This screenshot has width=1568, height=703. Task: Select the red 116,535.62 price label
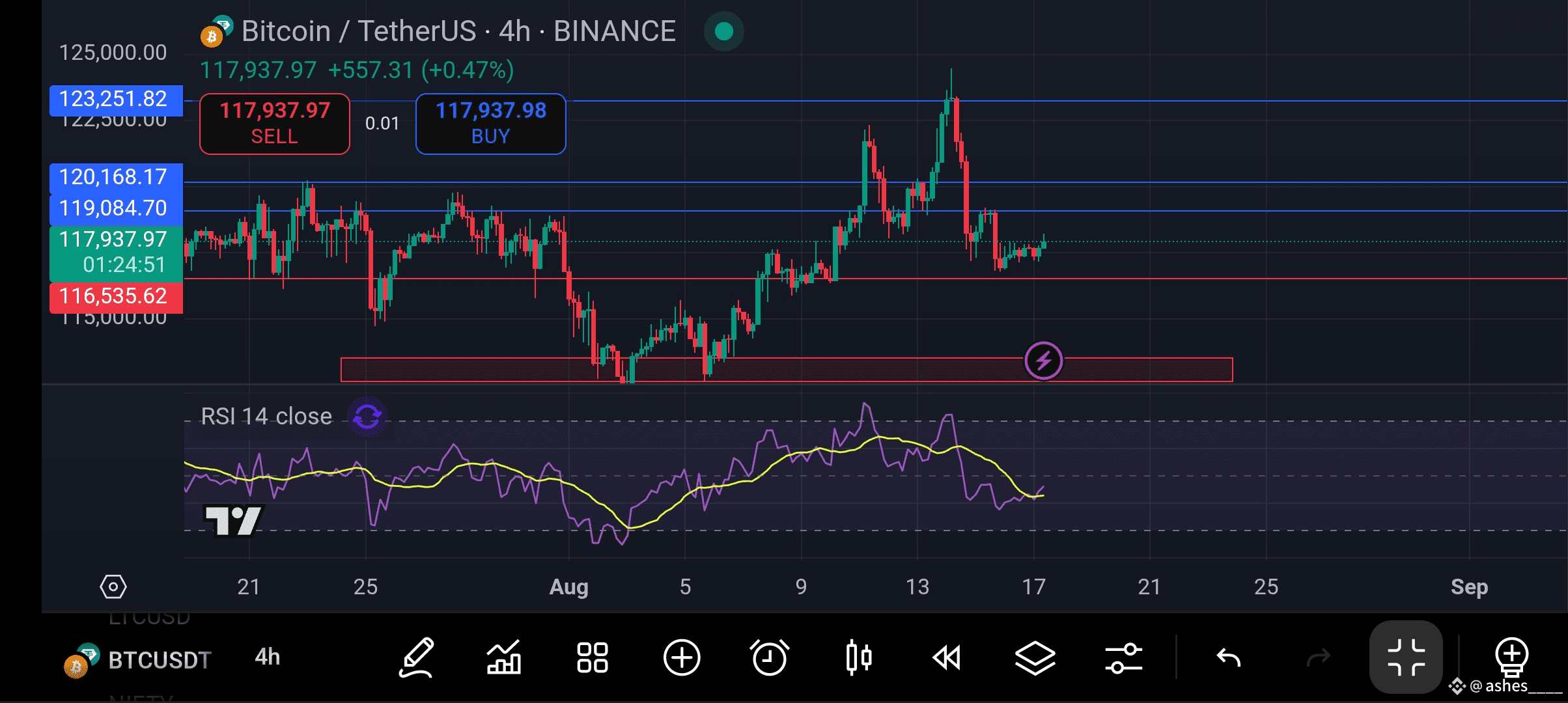pos(116,297)
